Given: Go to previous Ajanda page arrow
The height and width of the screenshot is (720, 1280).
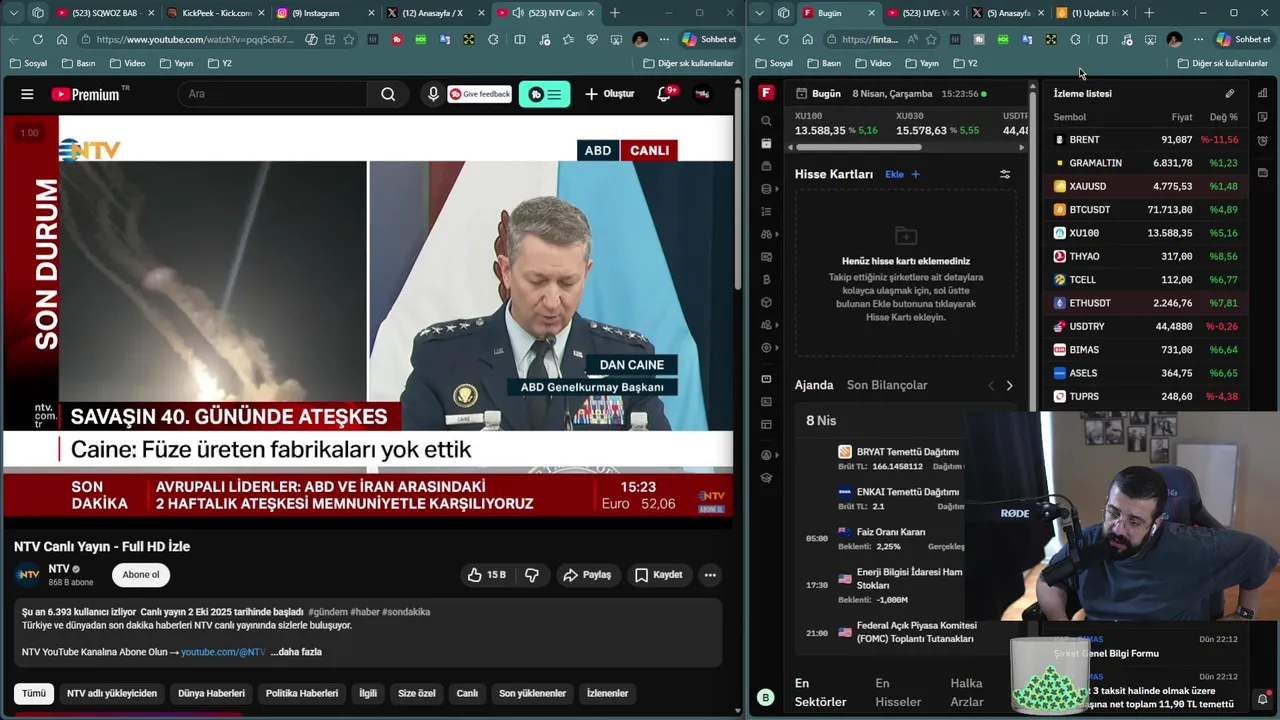Looking at the screenshot, I should 991,386.
